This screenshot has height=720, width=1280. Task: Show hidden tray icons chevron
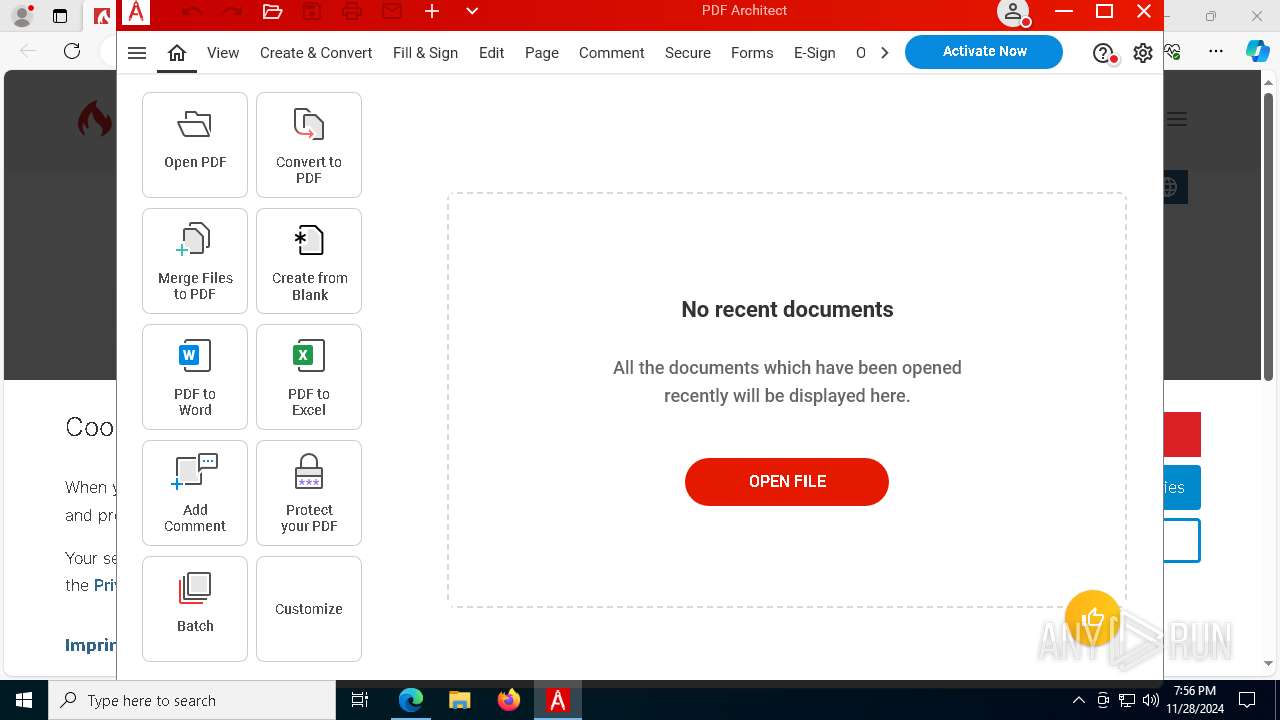click(1079, 700)
